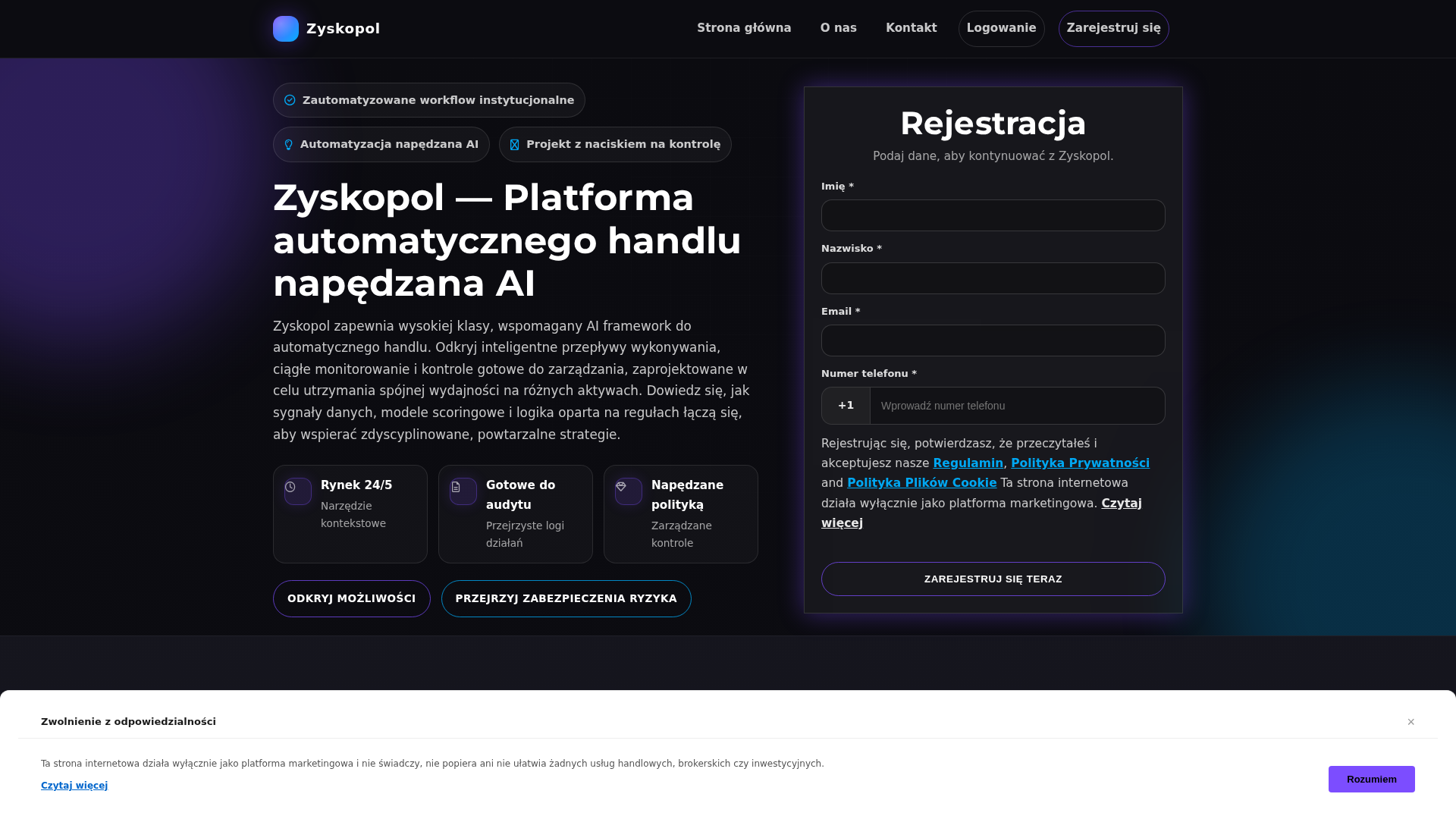Open the Kontakt nav link
Viewport: 1456px width, 819px height.
[912, 28]
